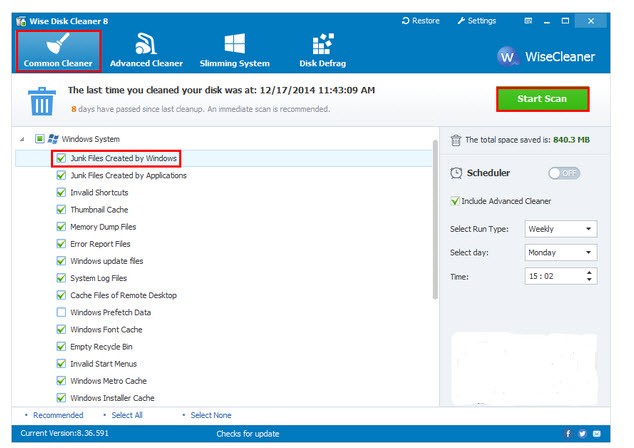
Task: Uncheck Invalid Start Menus
Action: (x=61, y=363)
